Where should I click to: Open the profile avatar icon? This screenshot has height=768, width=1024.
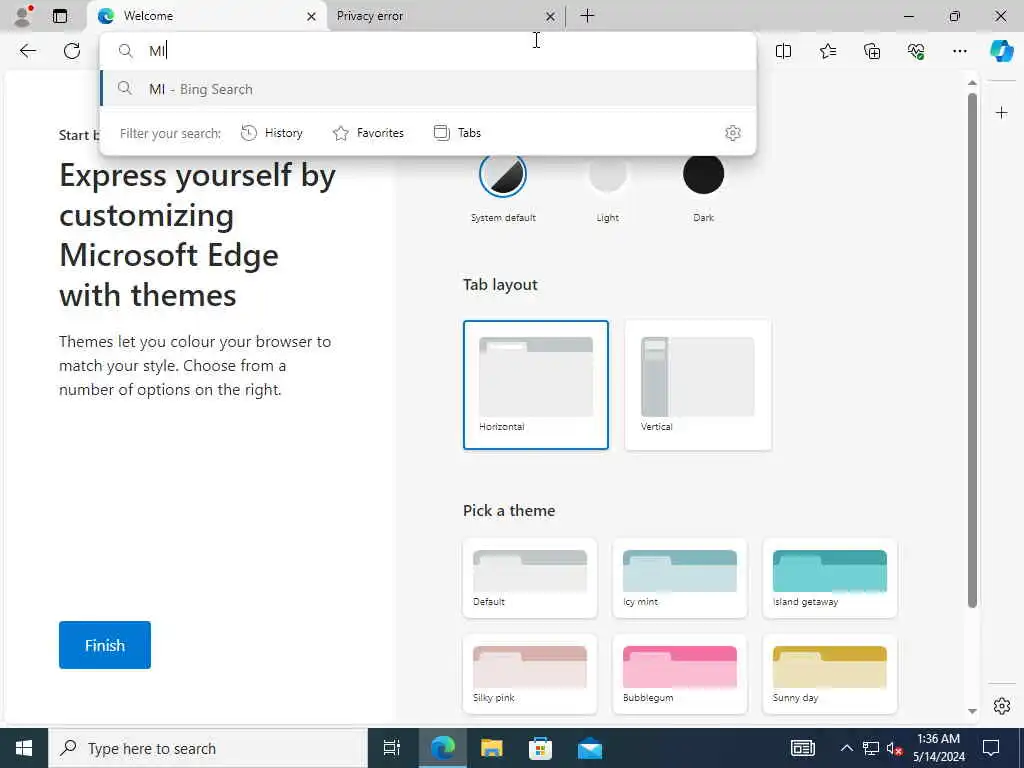24,16
